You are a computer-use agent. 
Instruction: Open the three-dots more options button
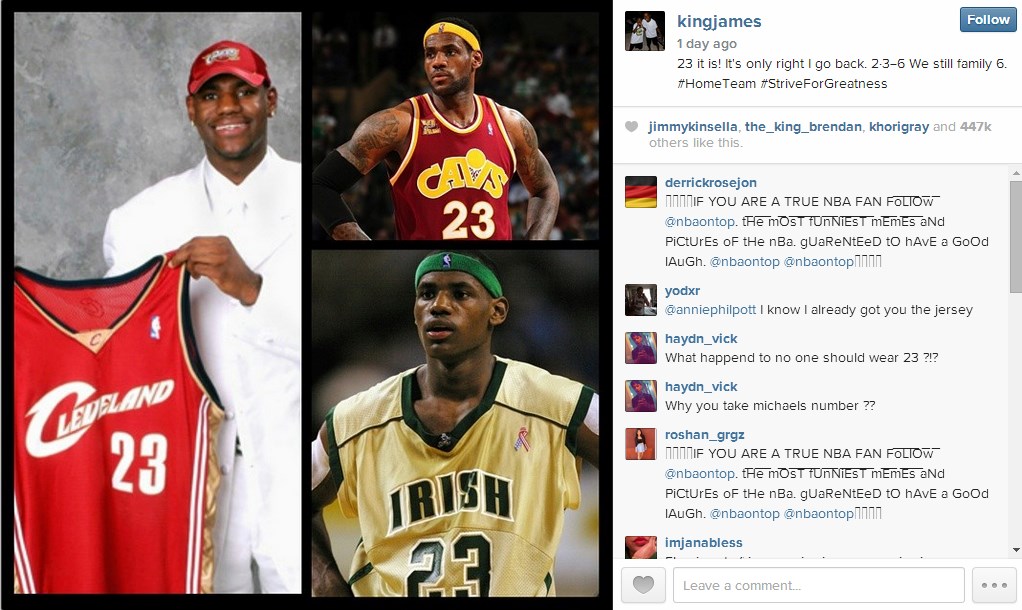[x=994, y=585]
